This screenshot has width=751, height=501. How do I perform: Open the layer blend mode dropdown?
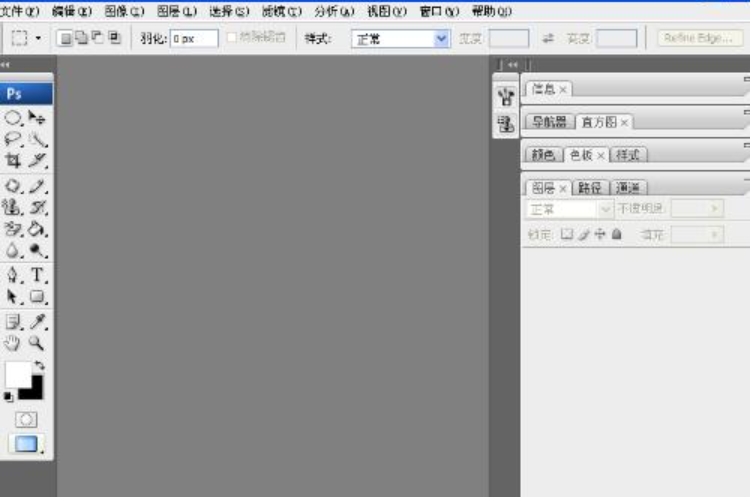point(569,209)
